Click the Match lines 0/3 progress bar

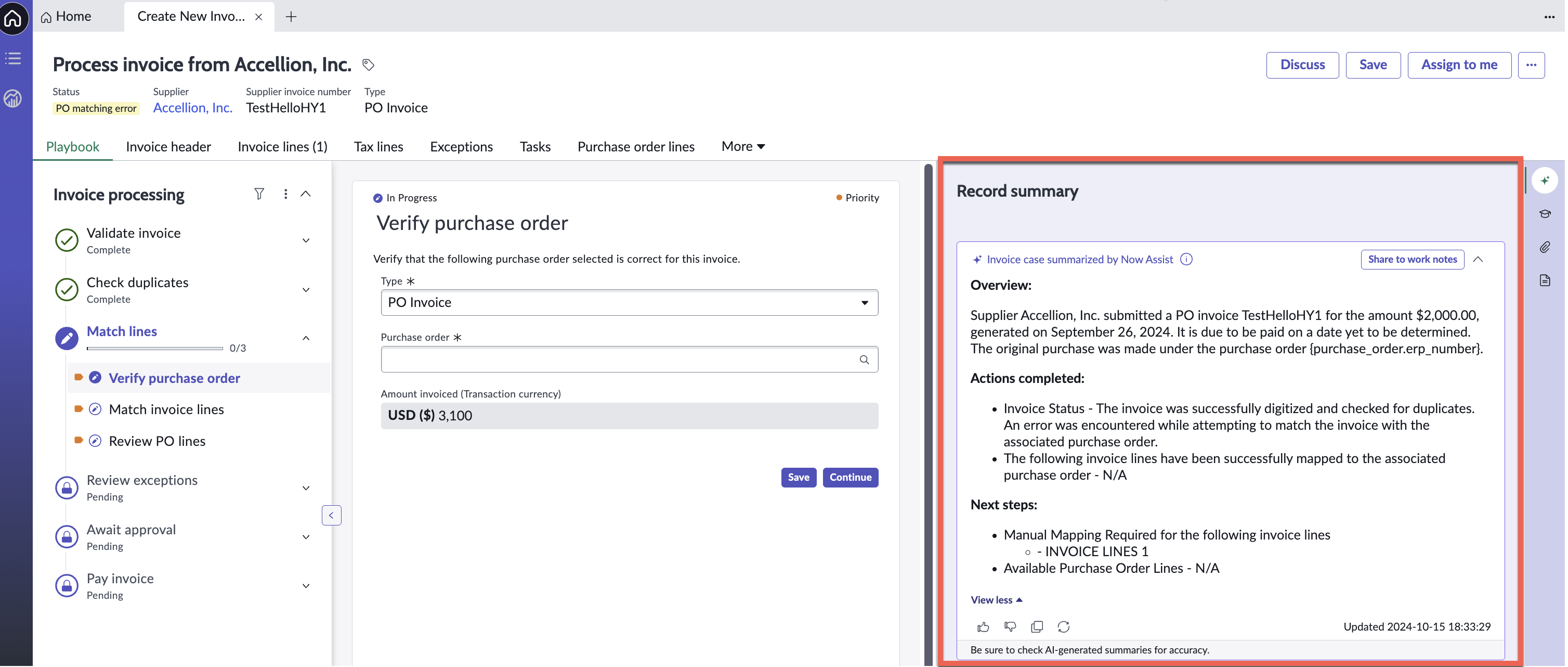pos(154,349)
